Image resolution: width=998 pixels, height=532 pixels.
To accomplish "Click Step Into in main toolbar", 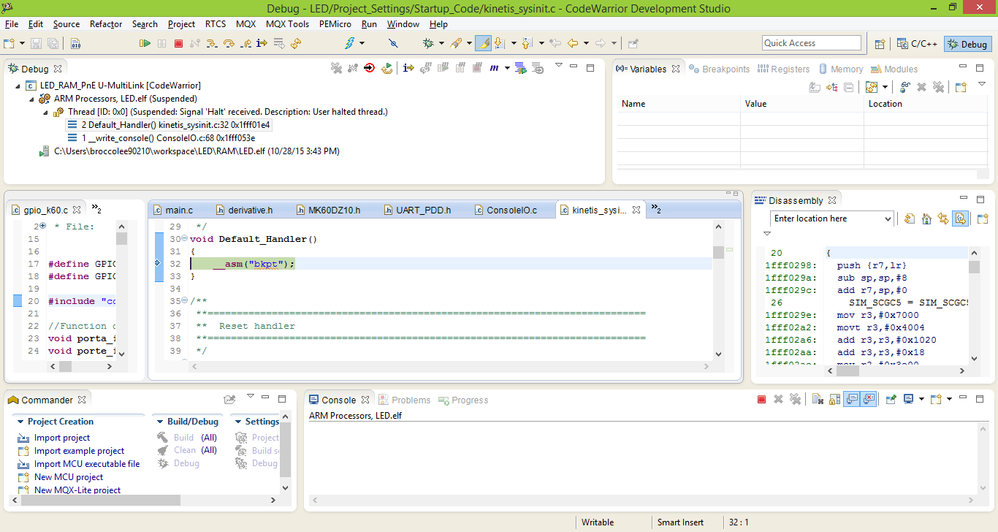I will click(x=212, y=43).
